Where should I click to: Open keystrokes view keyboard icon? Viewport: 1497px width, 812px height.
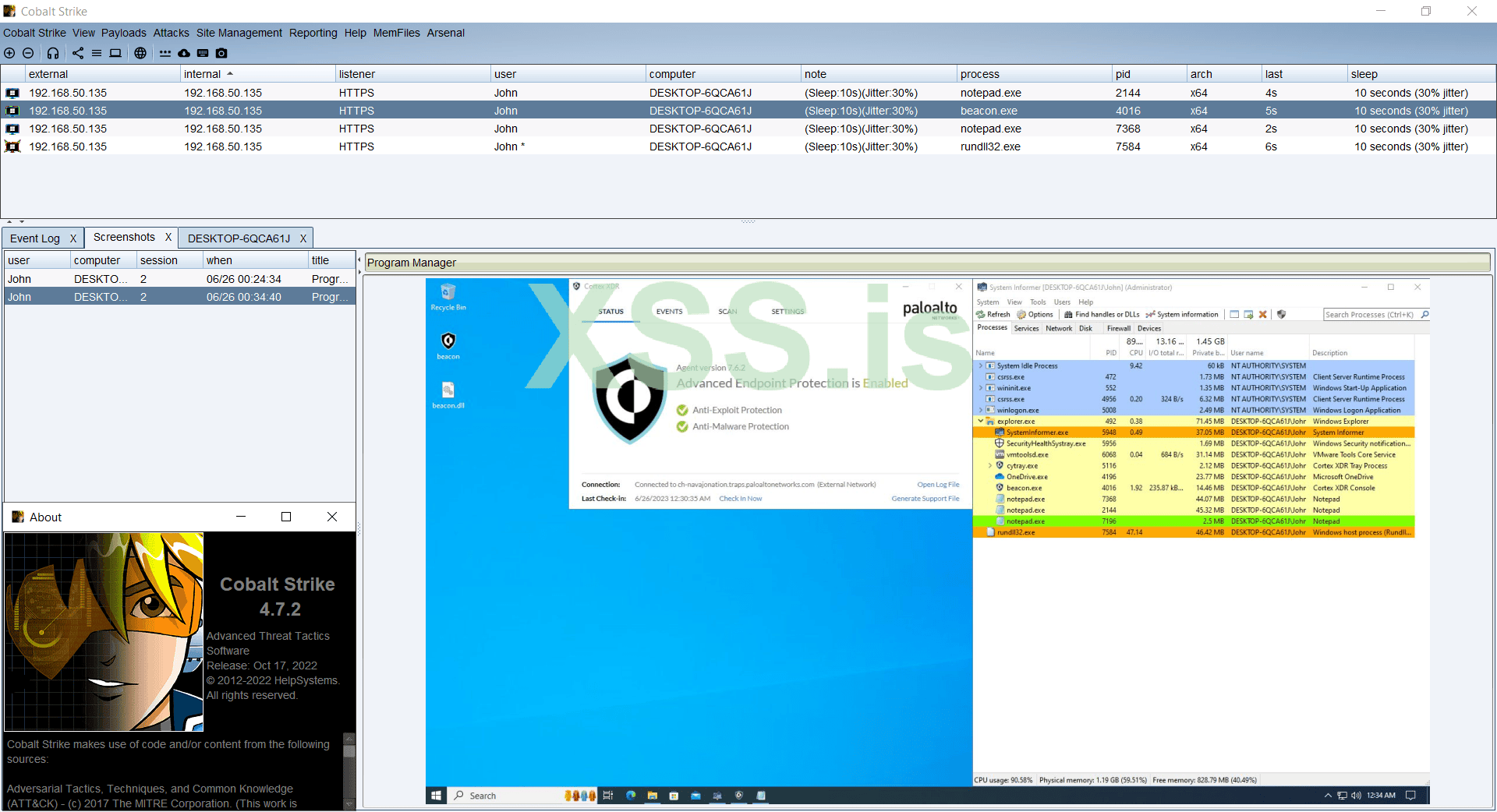(x=203, y=53)
